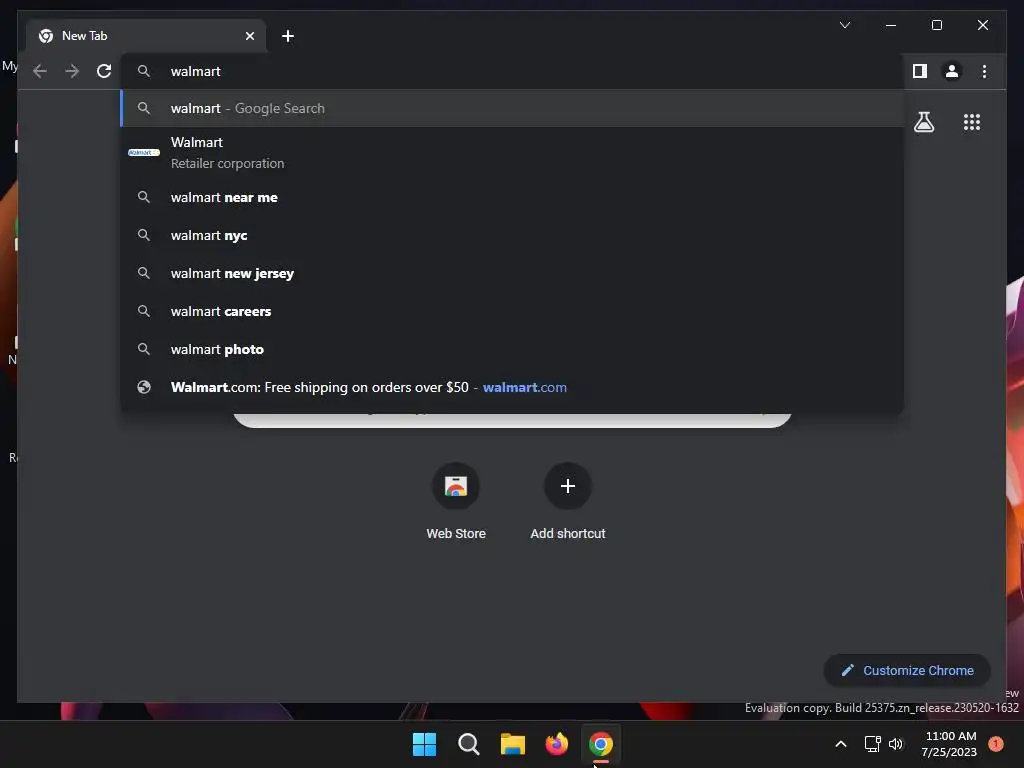Open the notification badge in the taskbar
1024x768 pixels.
tap(995, 744)
